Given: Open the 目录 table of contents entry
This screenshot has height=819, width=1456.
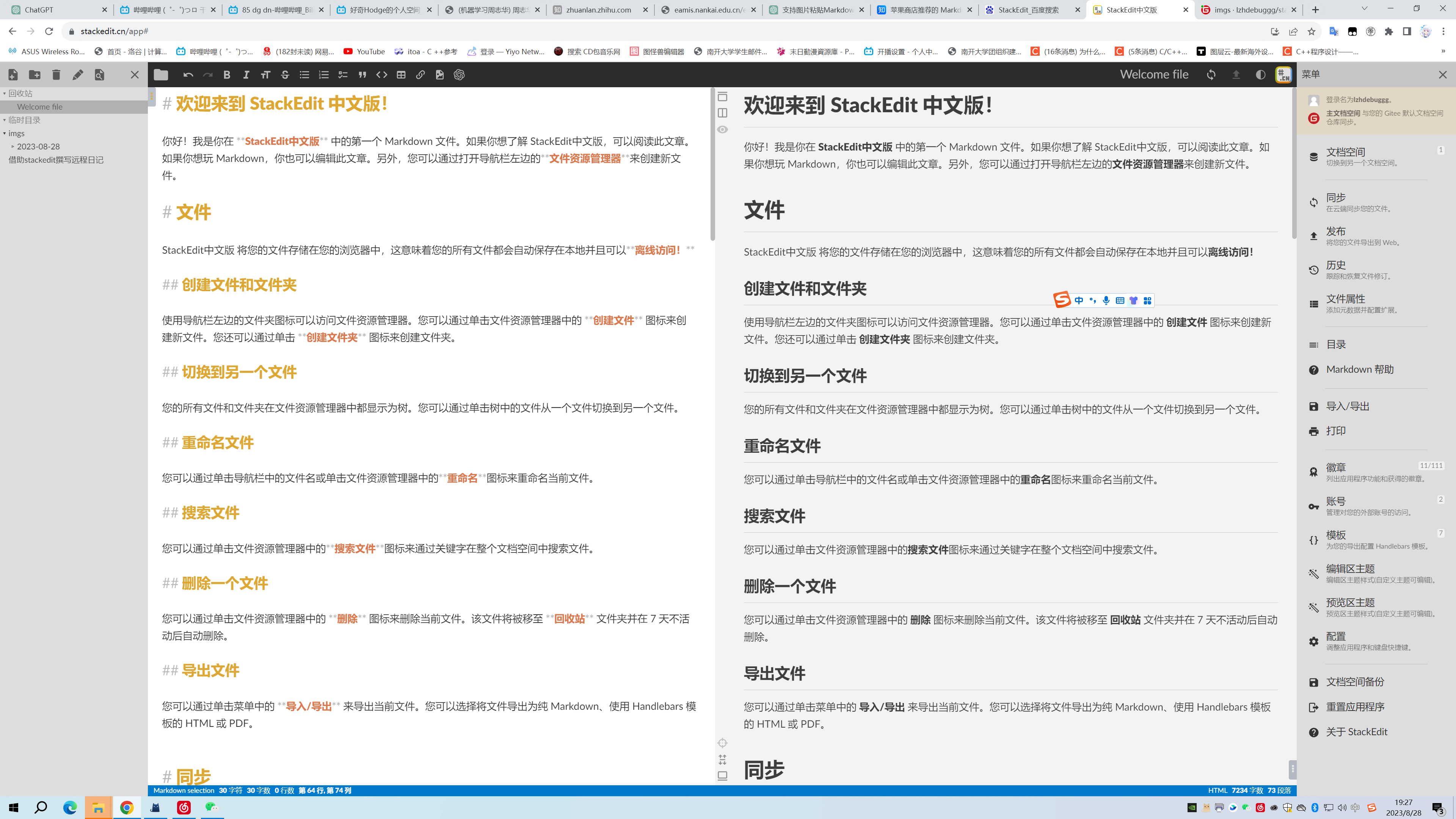Looking at the screenshot, I should [1376, 344].
